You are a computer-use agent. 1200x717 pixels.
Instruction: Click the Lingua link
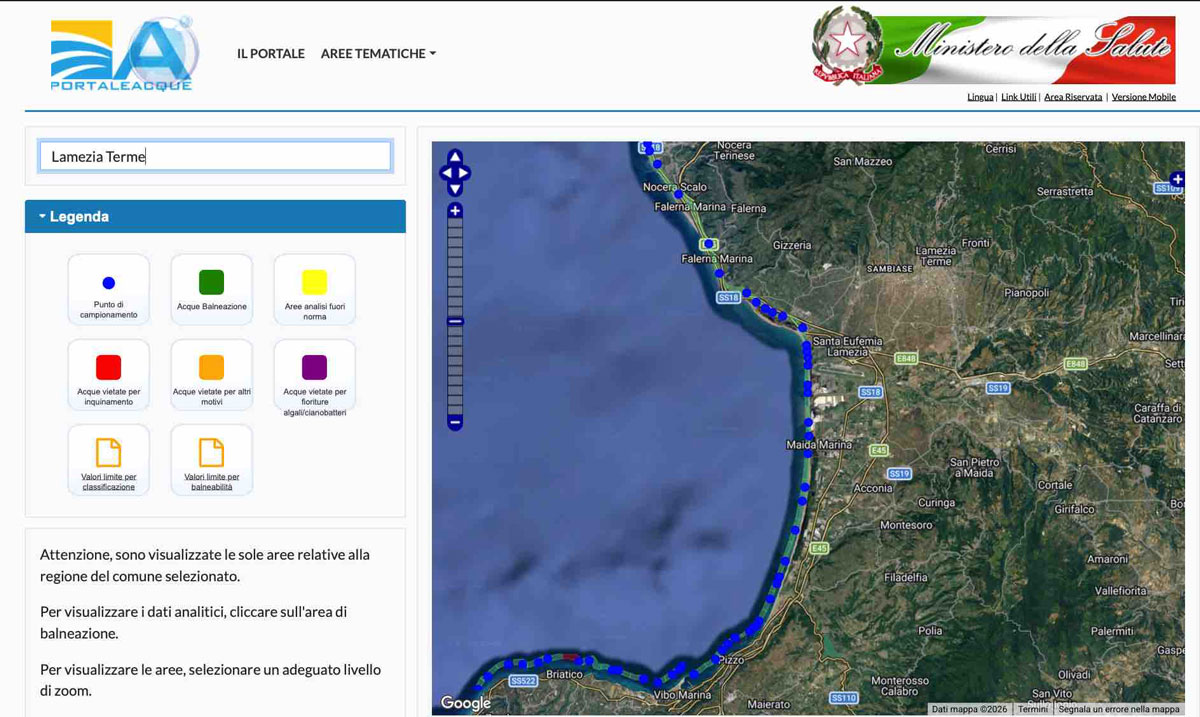(980, 97)
